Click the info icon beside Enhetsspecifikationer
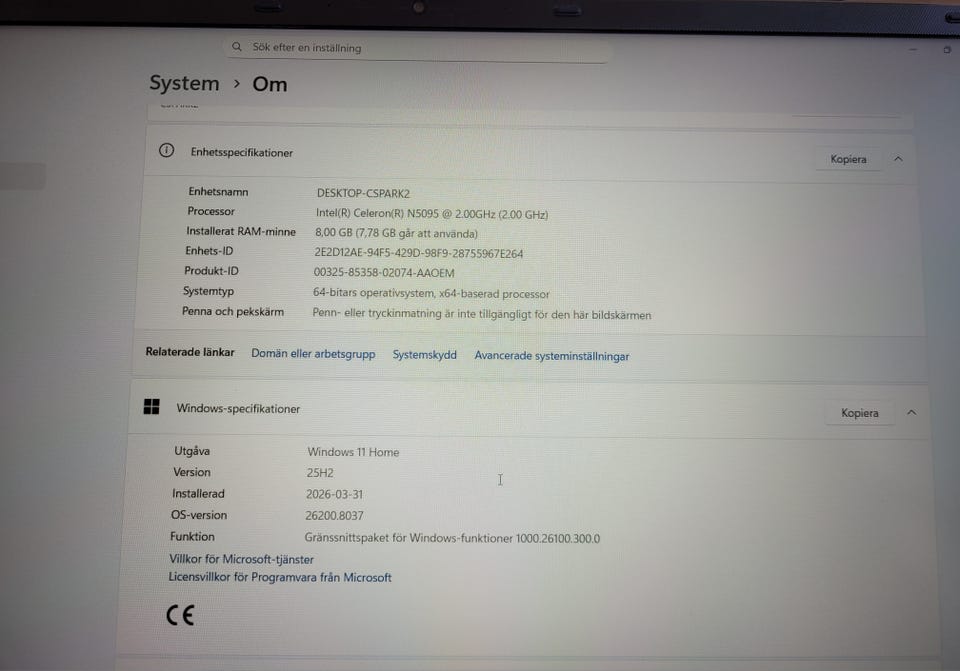The image size is (960, 671). pos(166,151)
